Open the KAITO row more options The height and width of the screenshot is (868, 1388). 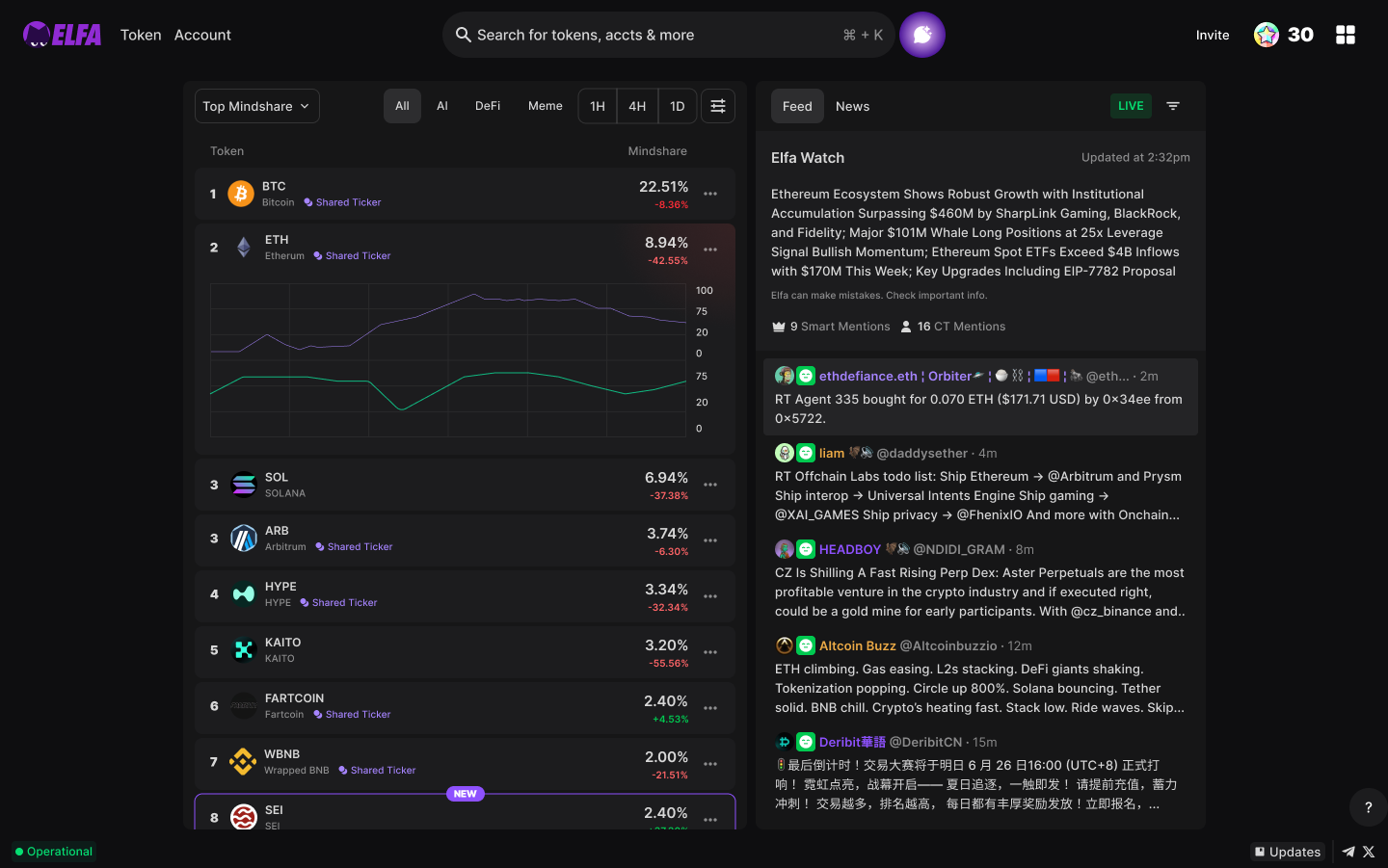[x=710, y=652]
